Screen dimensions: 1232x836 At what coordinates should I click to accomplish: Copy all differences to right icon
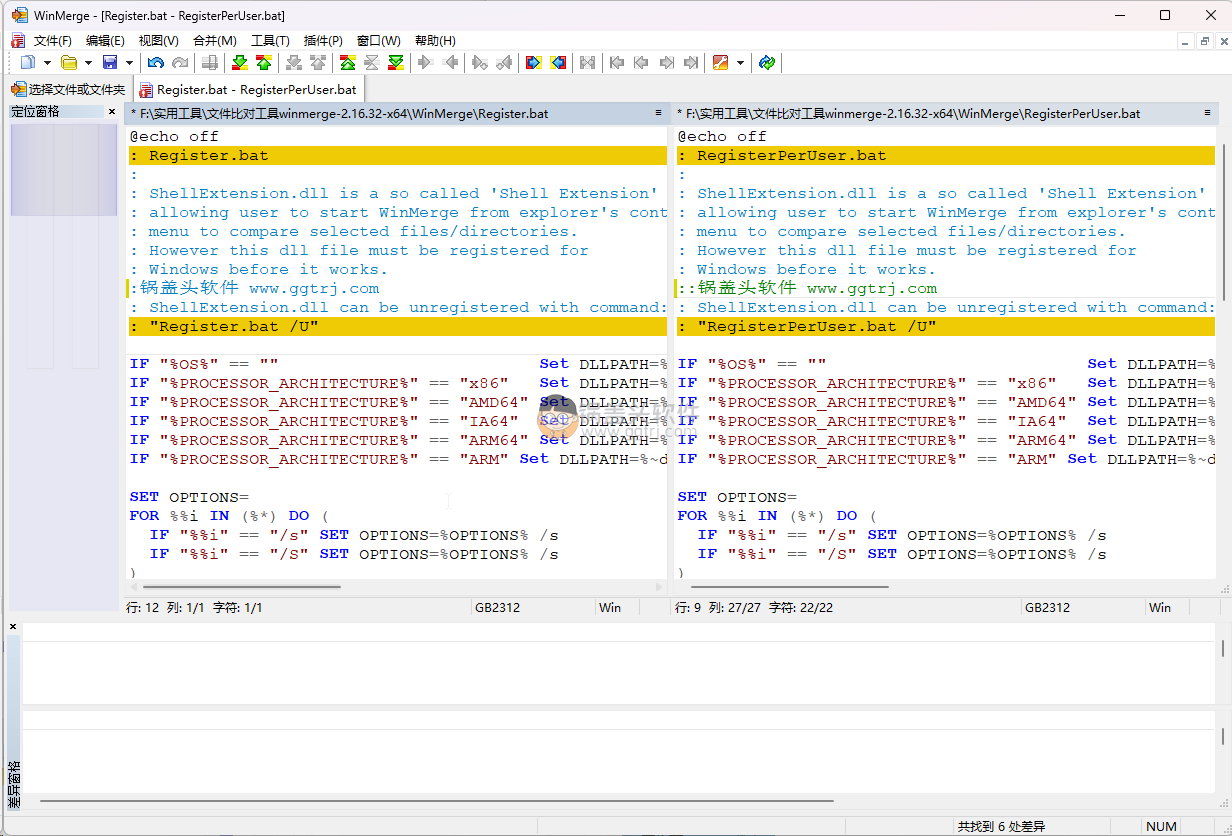[534, 62]
